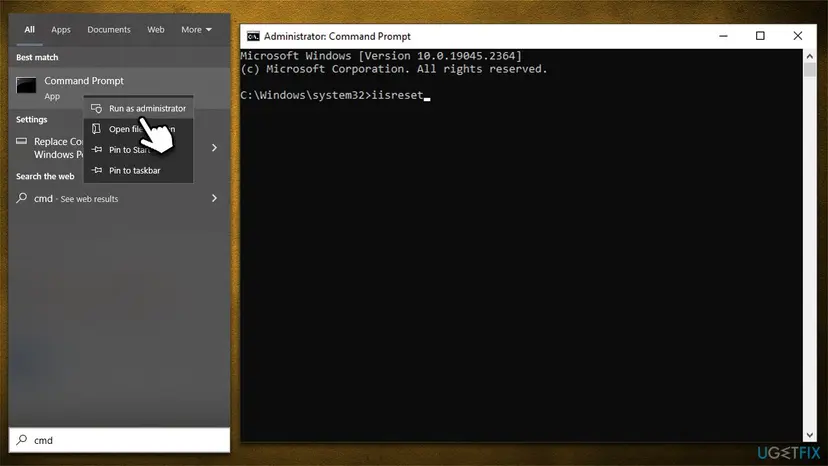
Task: Select the All search tab
Action: (30, 30)
